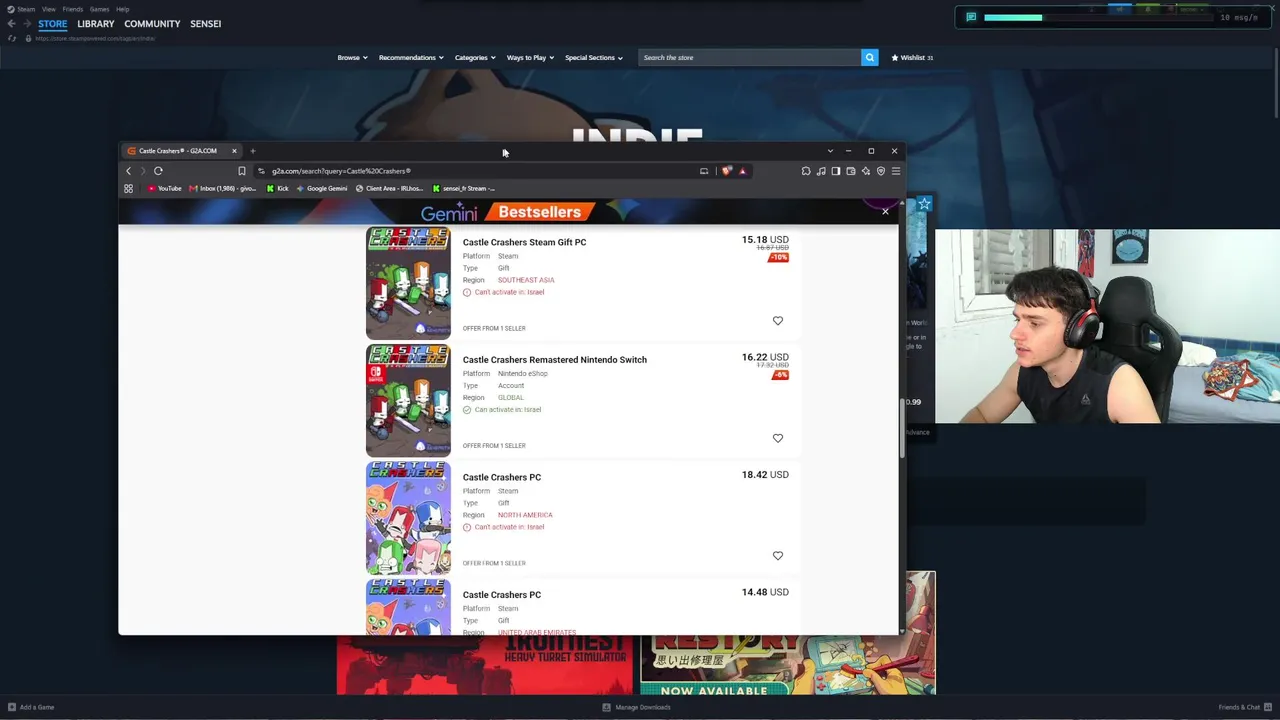Add Castle Crashers Remastered Switch to wishlist
The image size is (1280, 720).
(x=778, y=438)
